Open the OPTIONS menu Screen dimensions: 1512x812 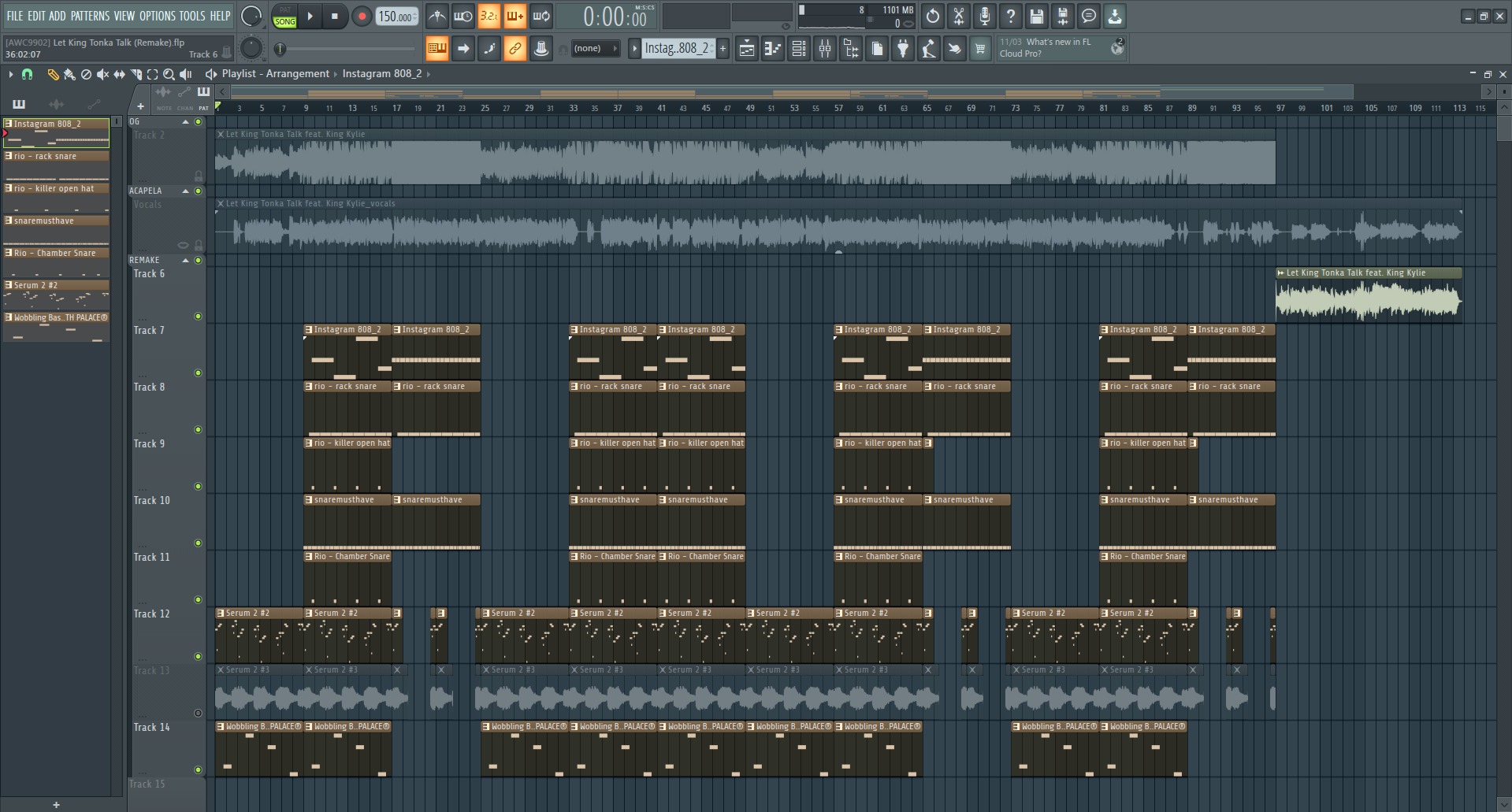click(158, 16)
